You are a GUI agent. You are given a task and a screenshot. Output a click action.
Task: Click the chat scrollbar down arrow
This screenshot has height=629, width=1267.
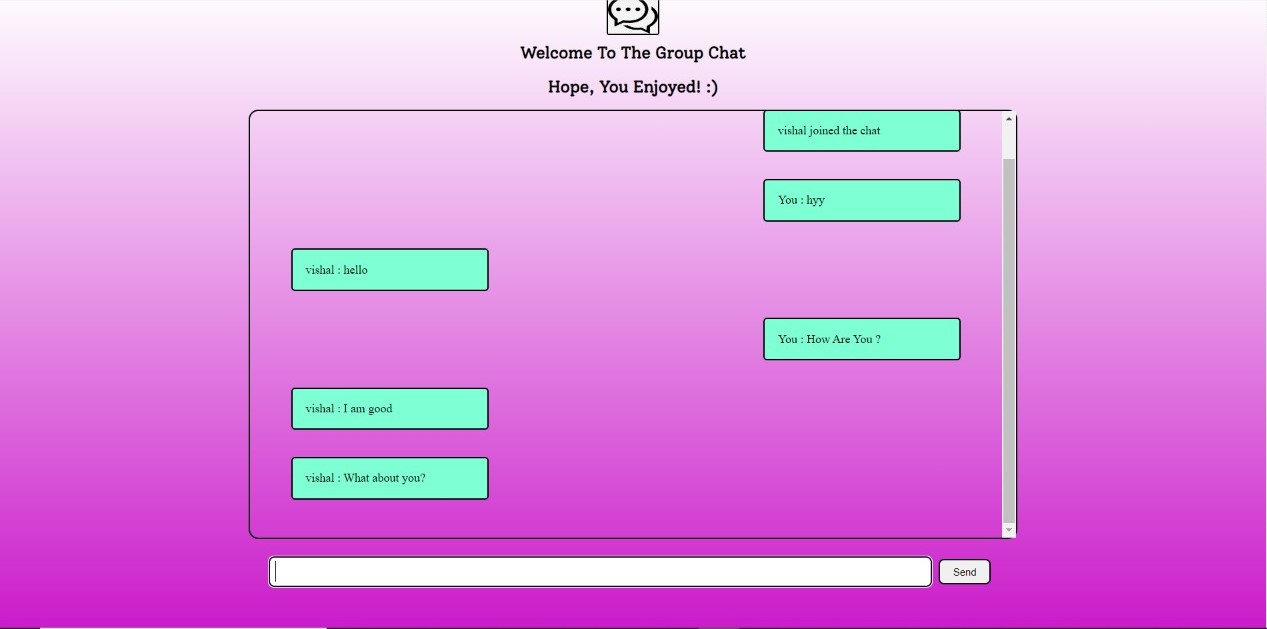(1008, 528)
